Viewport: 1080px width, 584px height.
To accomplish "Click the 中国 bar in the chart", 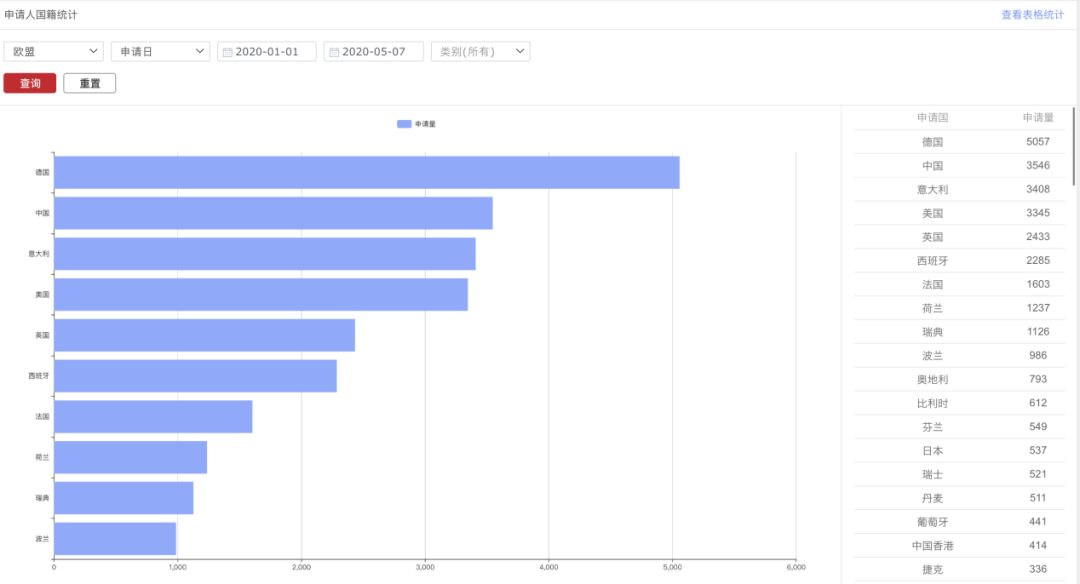I will pos(273,213).
